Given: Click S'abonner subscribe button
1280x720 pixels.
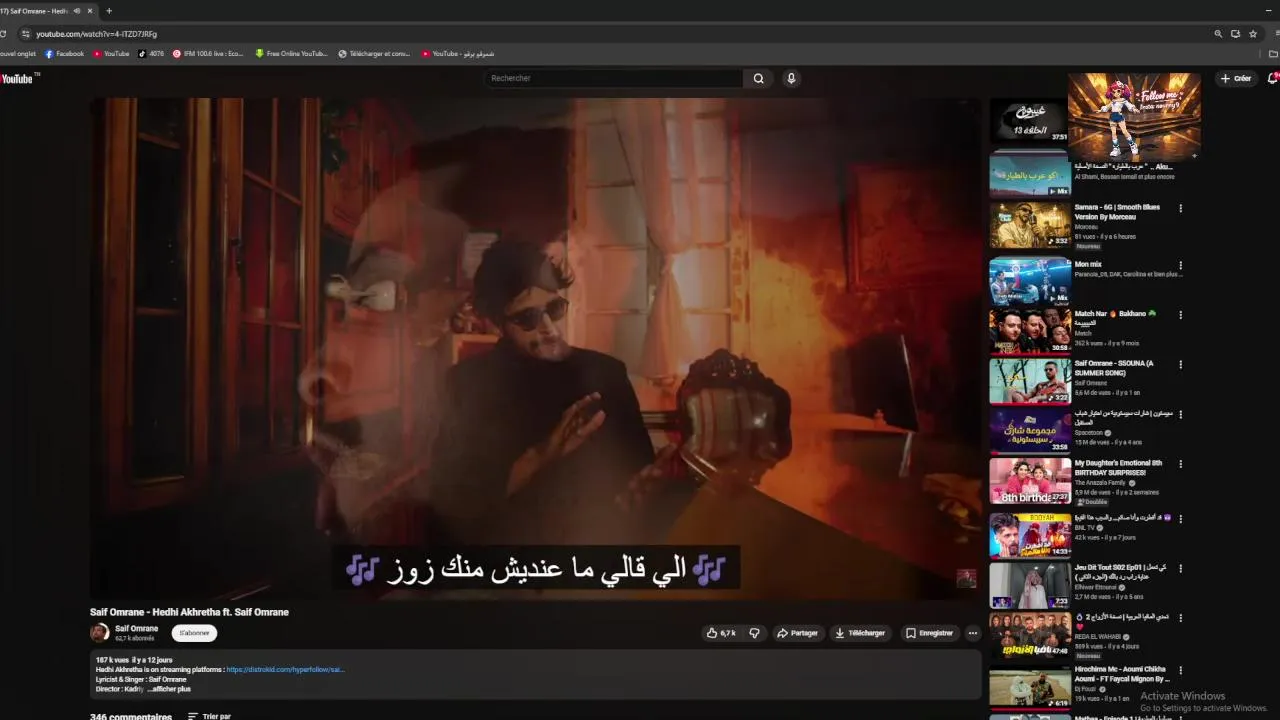Looking at the screenshot, I should tap(194, 633).
